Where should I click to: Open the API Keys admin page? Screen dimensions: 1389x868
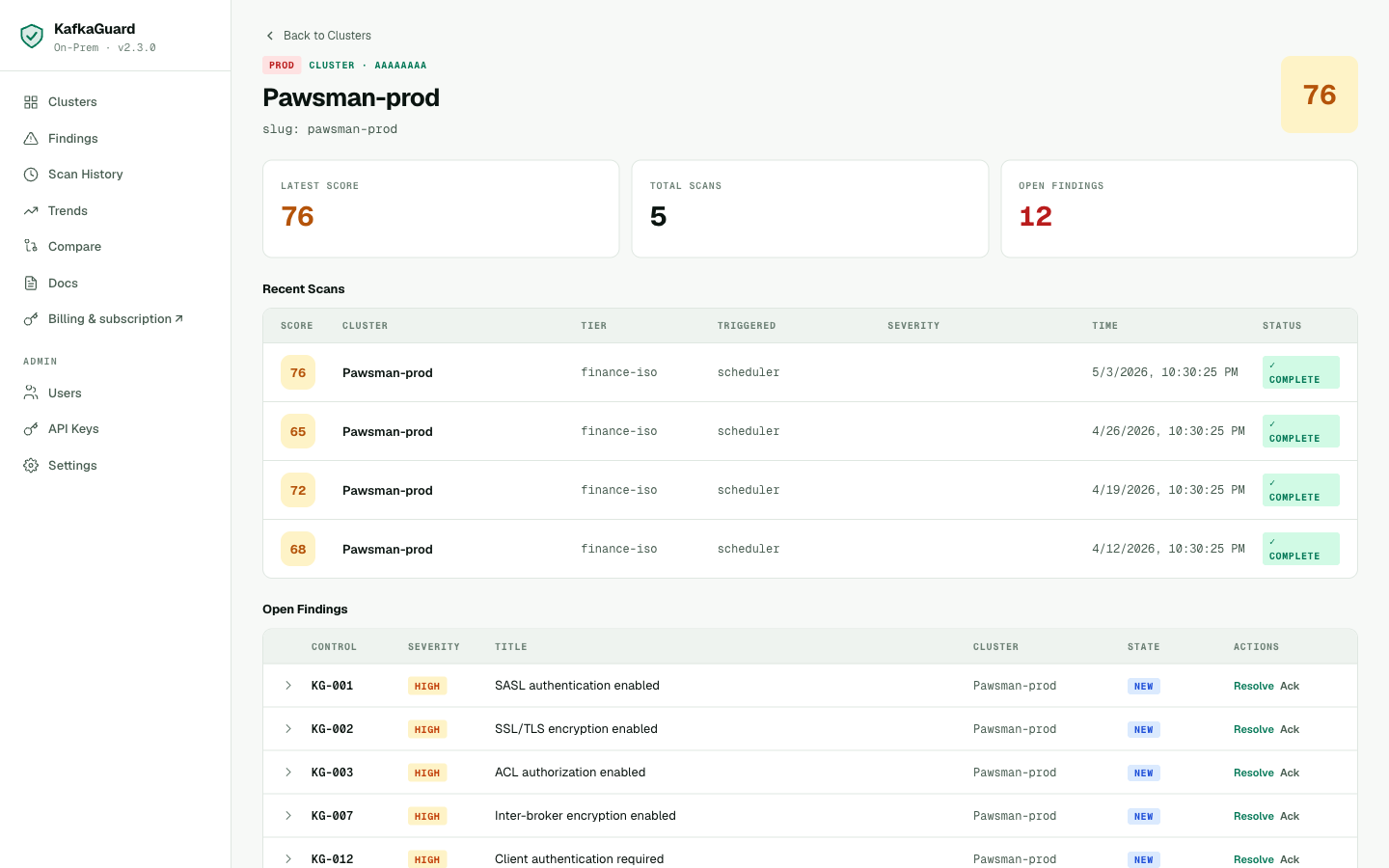(116, 429)
